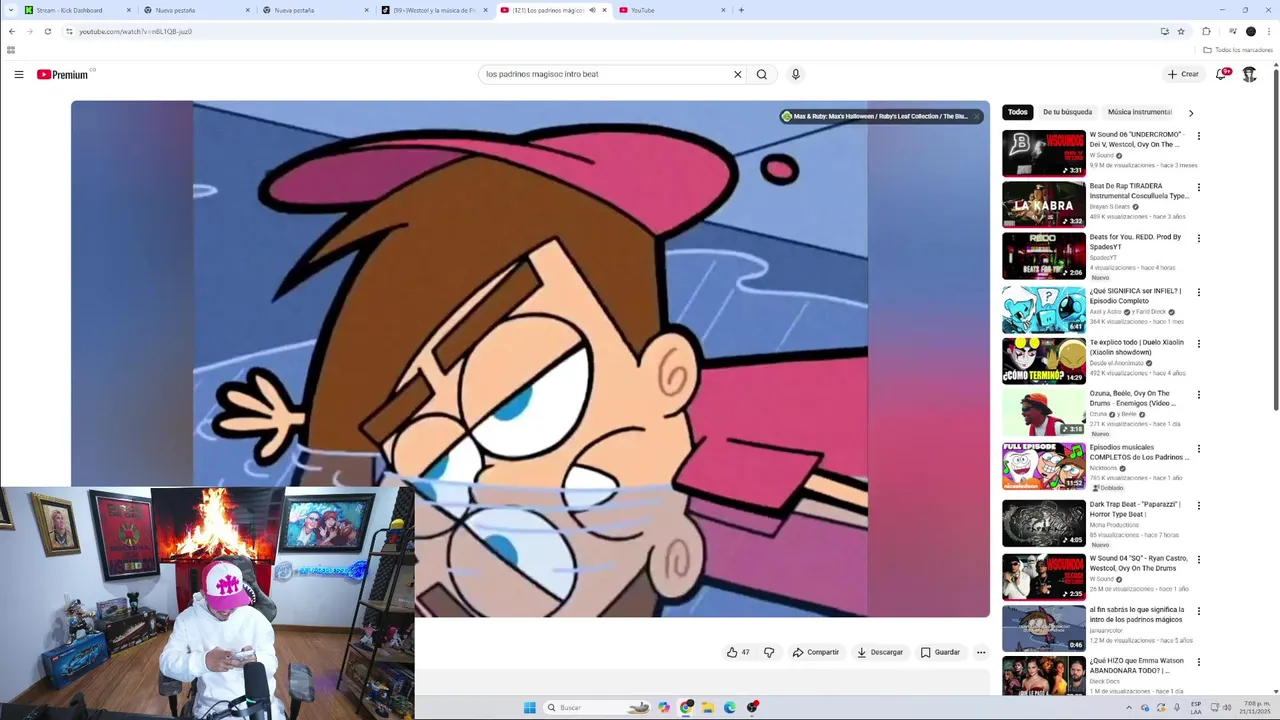Select the De tu búsqueda filter chip

pyautogui.click(x=1067, y=112)
